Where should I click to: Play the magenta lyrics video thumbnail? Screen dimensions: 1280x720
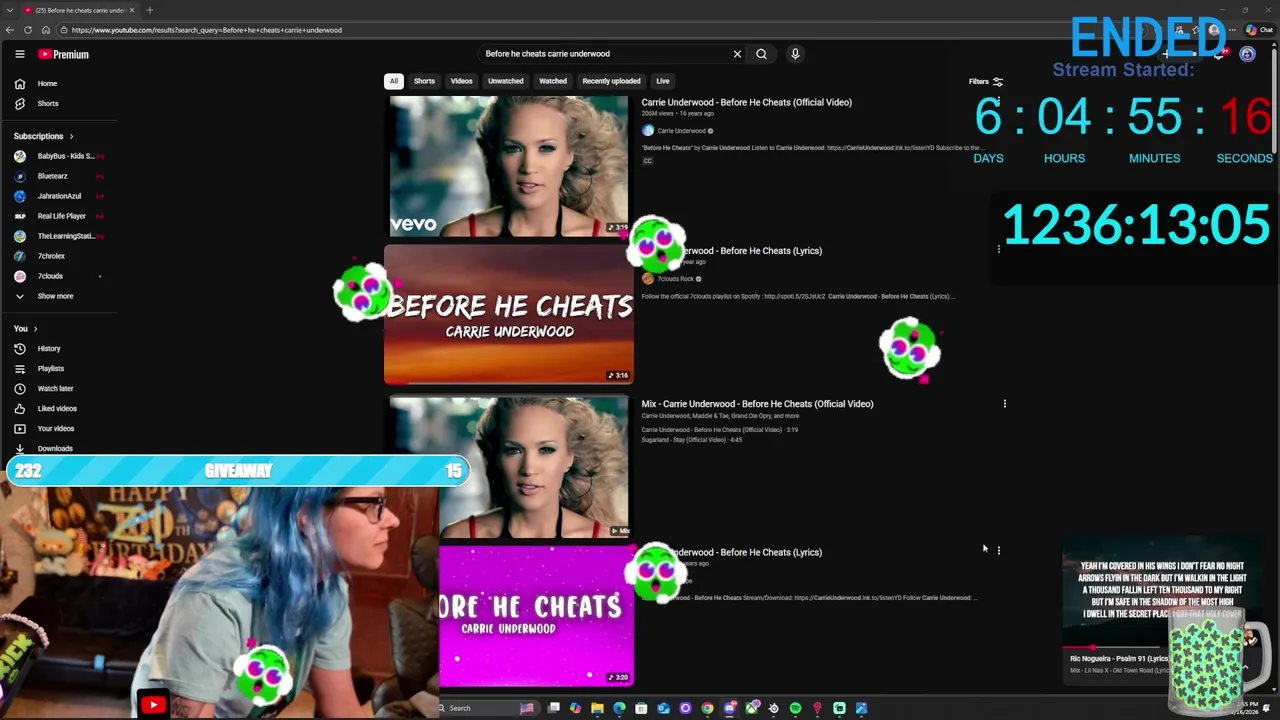536,616
